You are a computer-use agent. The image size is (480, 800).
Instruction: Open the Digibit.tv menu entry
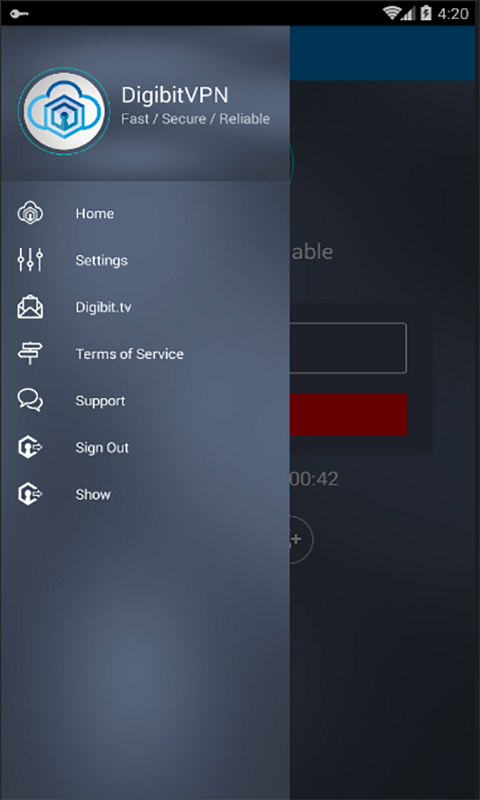145,307
